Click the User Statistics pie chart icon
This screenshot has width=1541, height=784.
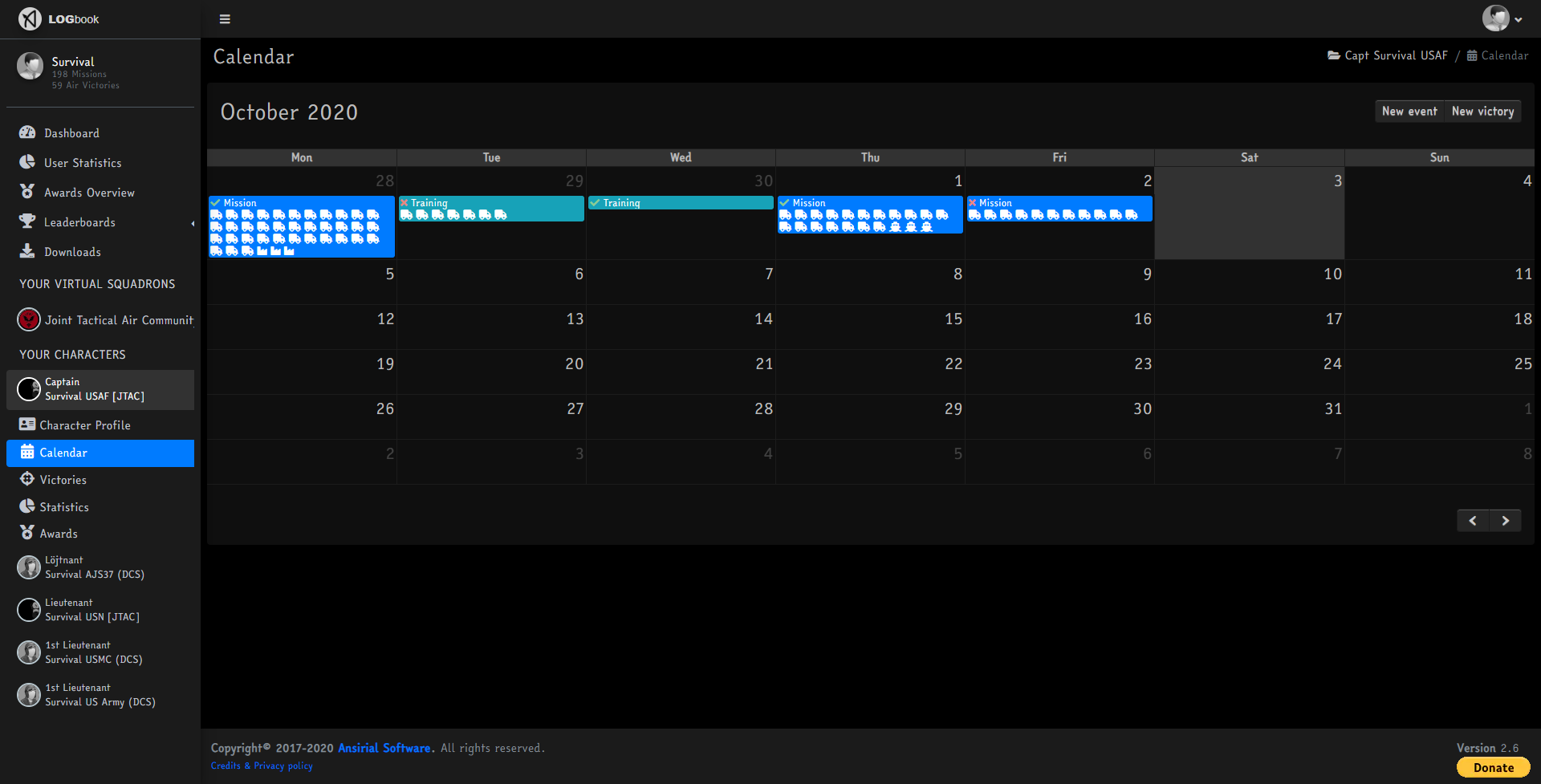(27, 162)
